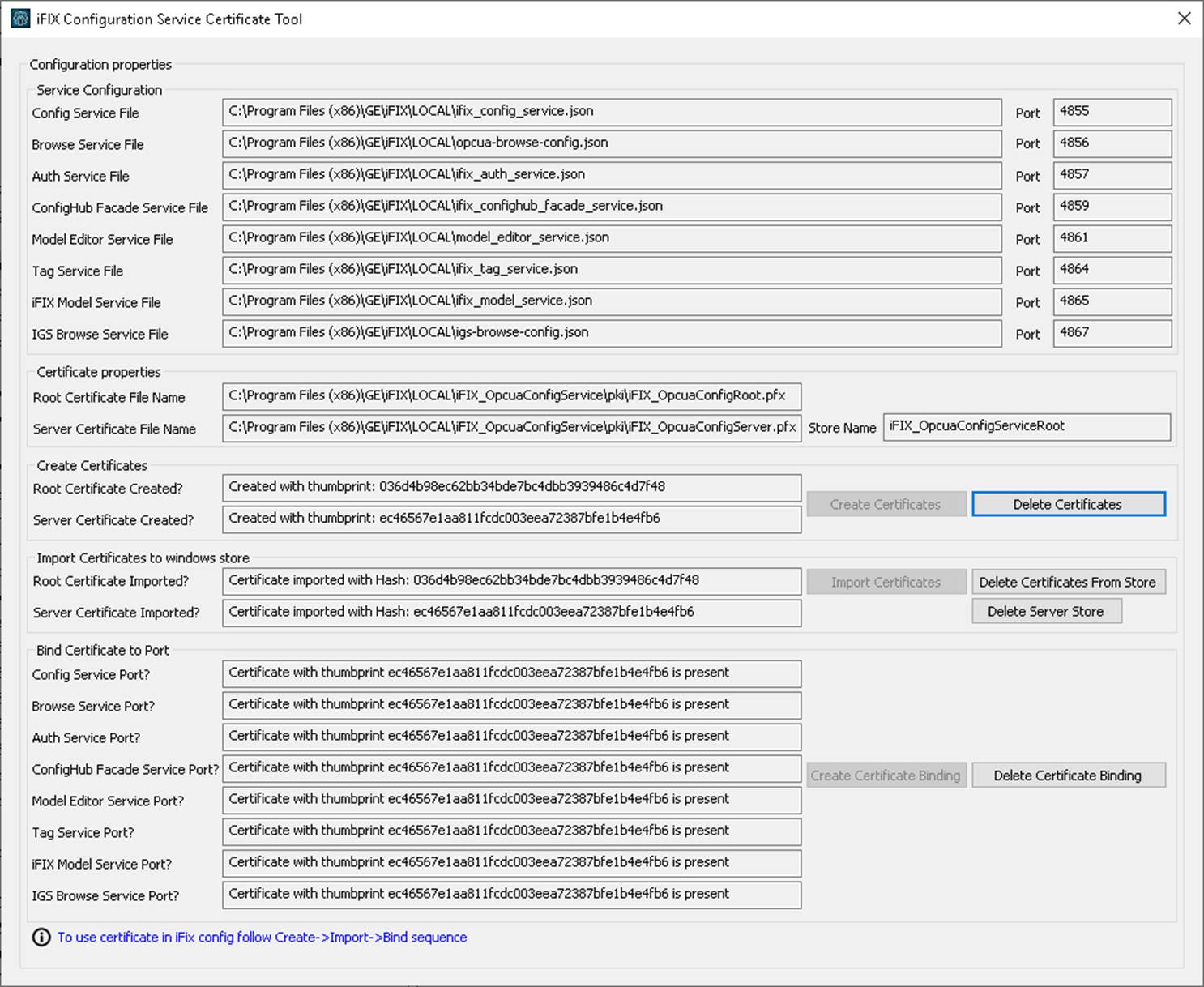Click the Create Certificate Binding button

click(886, 775)
